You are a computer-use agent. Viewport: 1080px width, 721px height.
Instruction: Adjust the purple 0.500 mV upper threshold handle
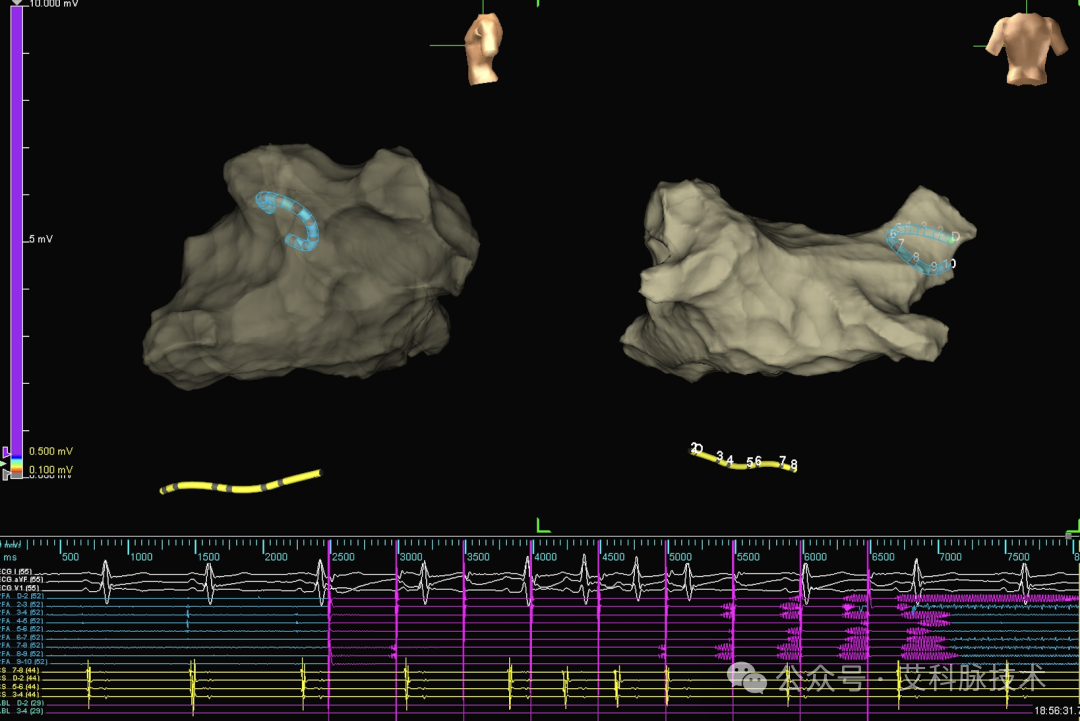click(x=6, y=452)
